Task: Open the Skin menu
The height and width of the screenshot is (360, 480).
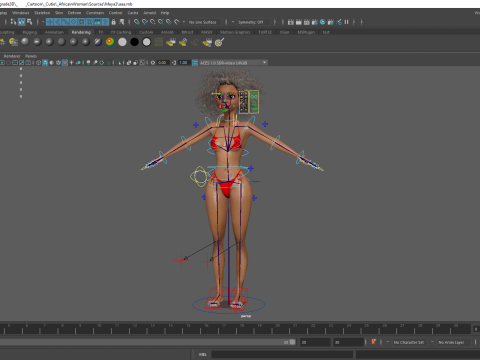Action: click(59, 13)
